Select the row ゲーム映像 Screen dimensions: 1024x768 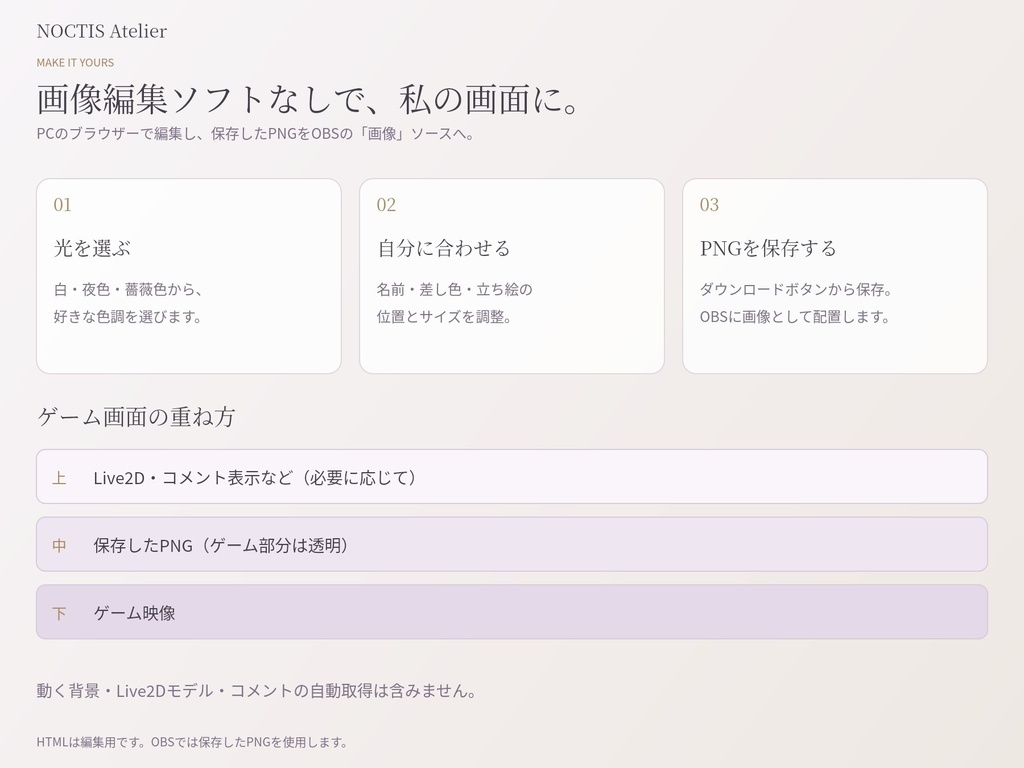click(512, 612)
